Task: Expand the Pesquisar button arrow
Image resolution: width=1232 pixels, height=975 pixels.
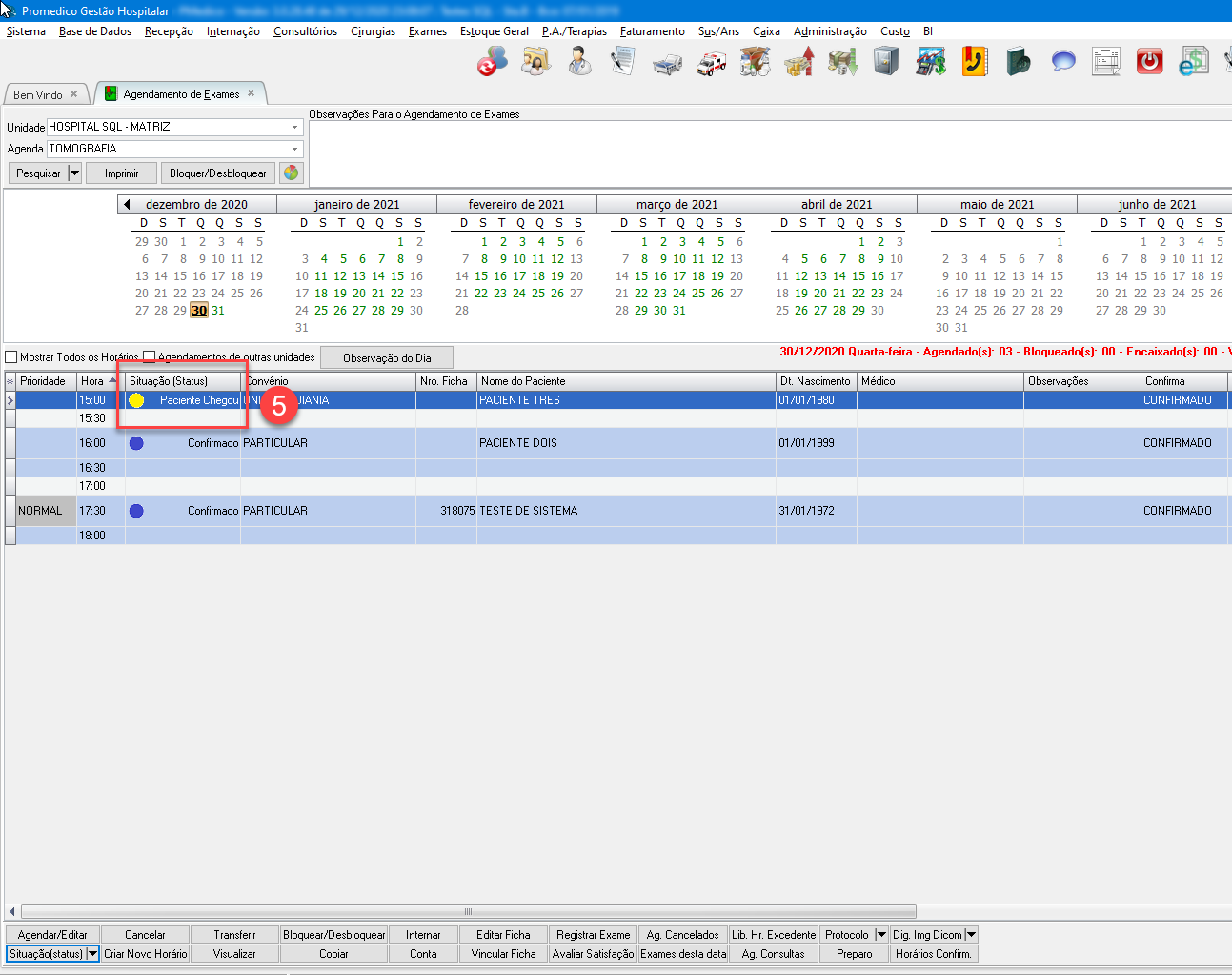Action: (x=74, y=173)
